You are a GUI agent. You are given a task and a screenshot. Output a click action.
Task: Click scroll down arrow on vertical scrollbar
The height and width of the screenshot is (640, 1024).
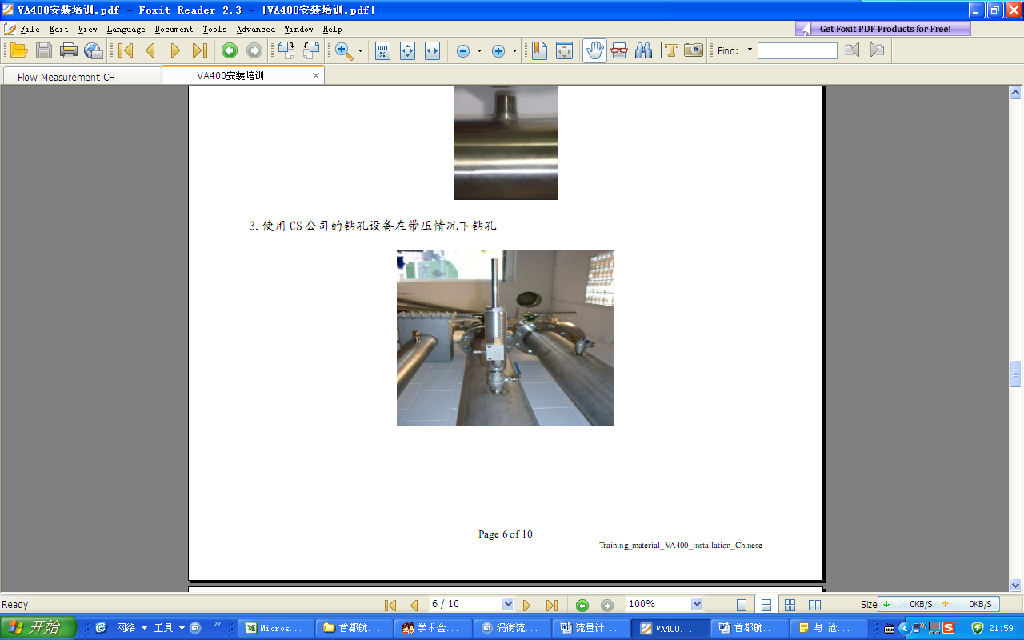1015,585
